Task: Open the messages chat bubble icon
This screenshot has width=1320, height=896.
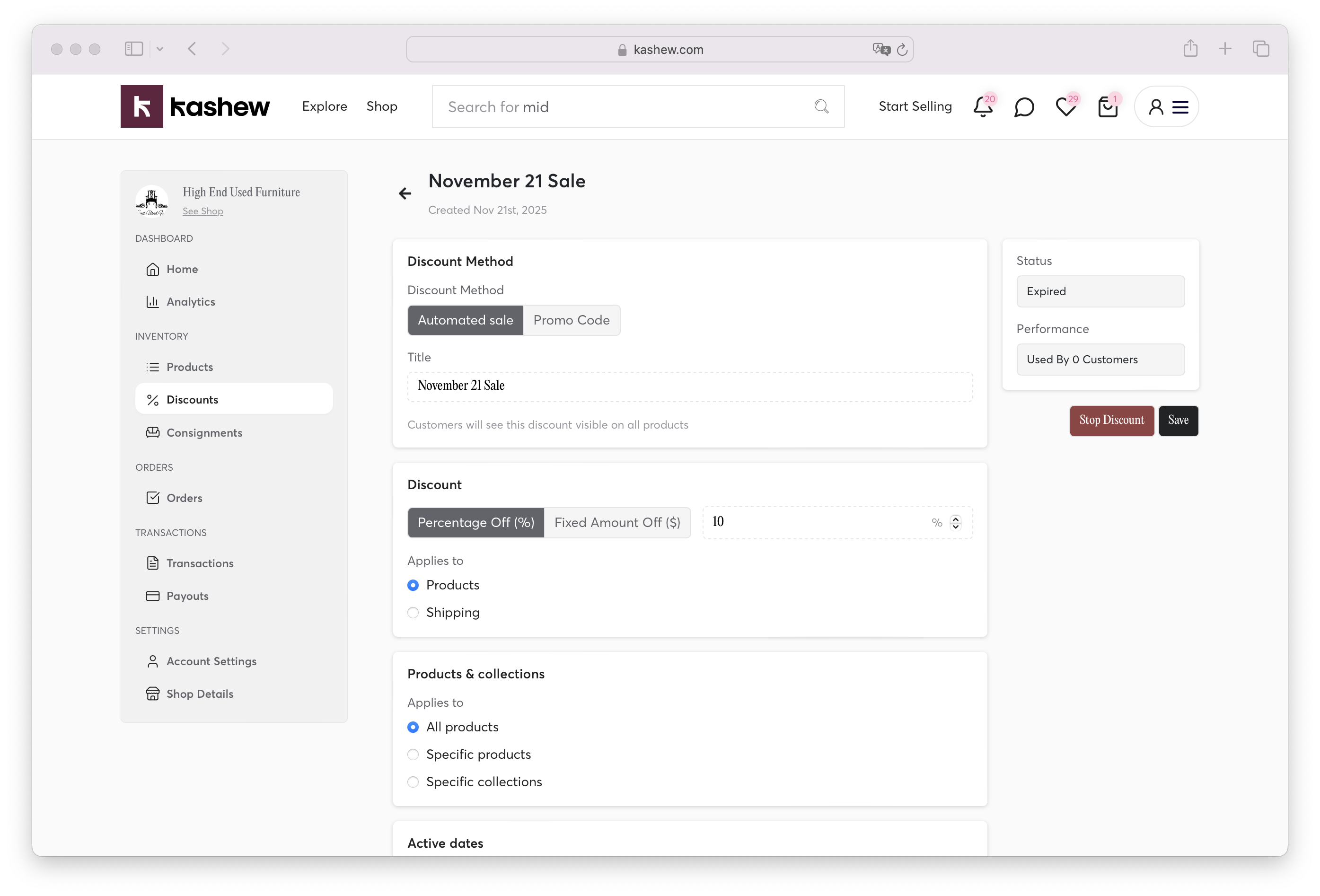Action: click(1023, 107)
